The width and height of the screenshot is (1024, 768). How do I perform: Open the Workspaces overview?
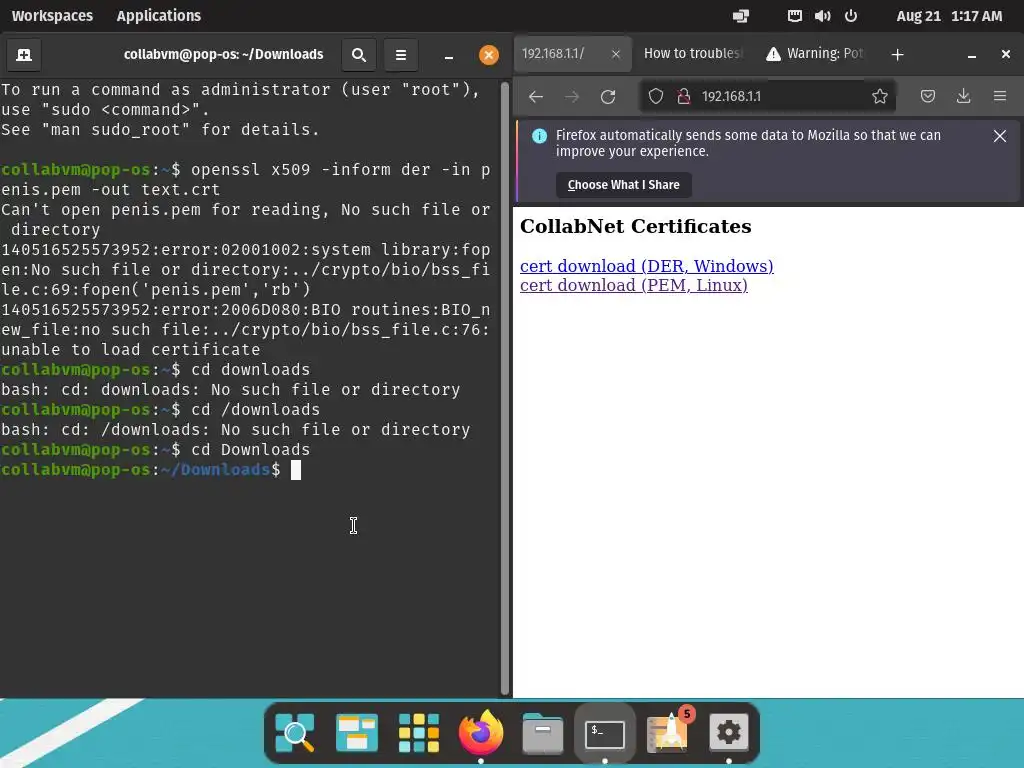coord(52,16)
